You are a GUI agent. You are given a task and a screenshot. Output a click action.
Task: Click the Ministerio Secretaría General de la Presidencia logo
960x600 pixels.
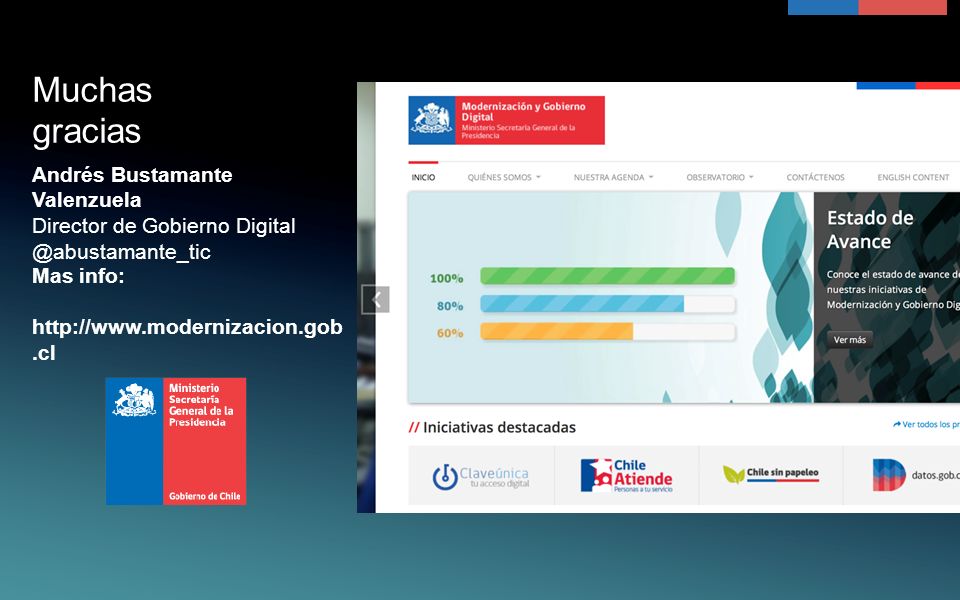(176, 441)
